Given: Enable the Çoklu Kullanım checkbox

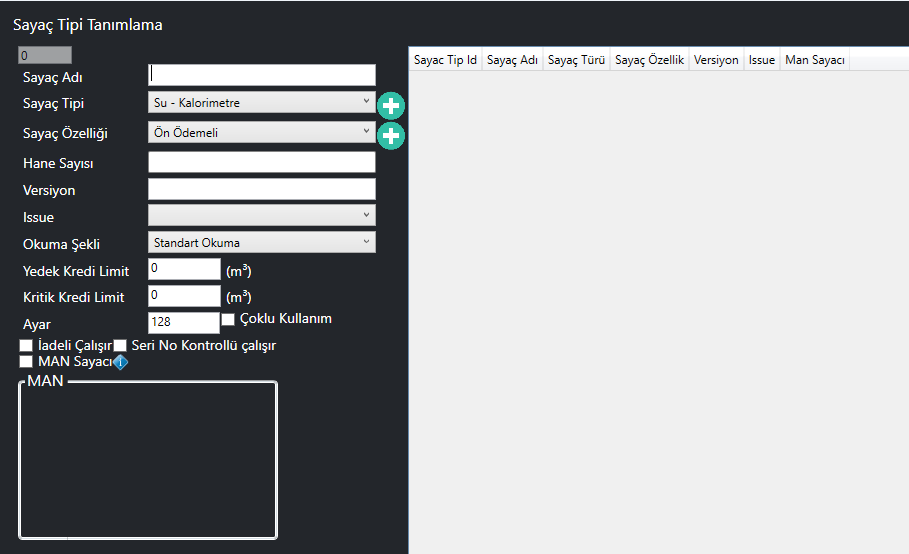Looking at the screenshot, I should (x=228, y=320).
